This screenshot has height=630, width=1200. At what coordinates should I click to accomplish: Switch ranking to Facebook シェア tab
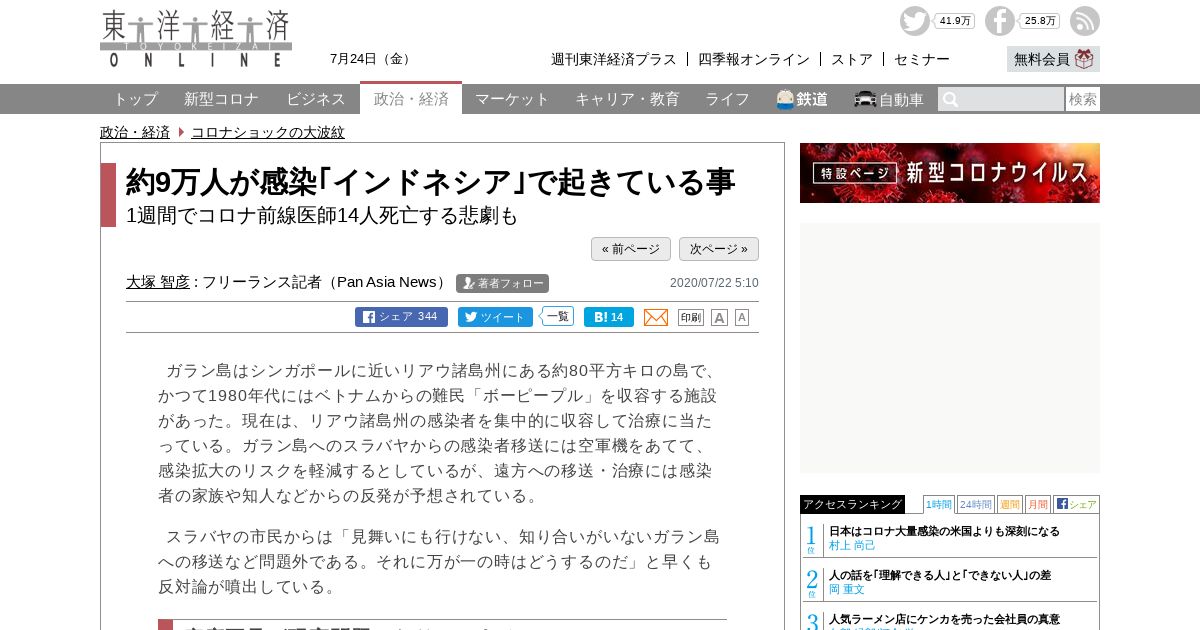(x=1076, y=504)
